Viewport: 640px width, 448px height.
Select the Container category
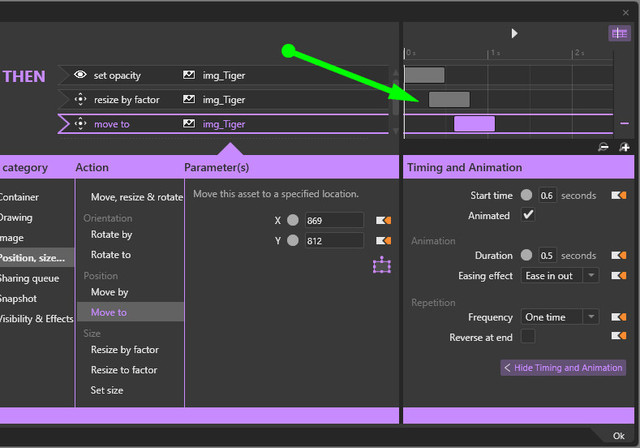(x=19, y=197)
